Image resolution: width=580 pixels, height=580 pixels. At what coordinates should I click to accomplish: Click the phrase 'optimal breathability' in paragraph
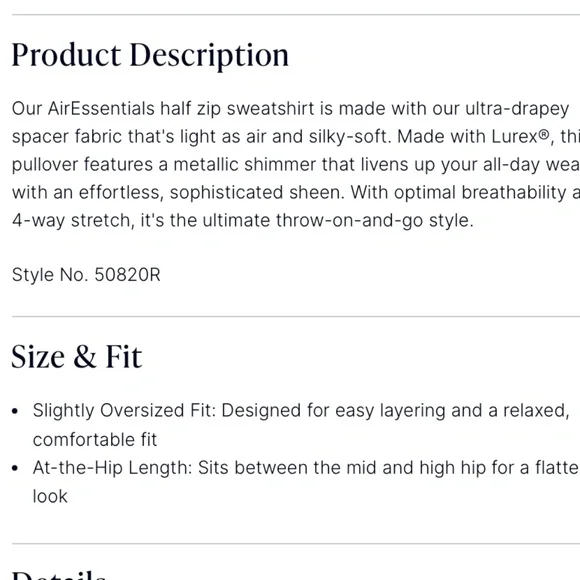(x=480, y=193)
